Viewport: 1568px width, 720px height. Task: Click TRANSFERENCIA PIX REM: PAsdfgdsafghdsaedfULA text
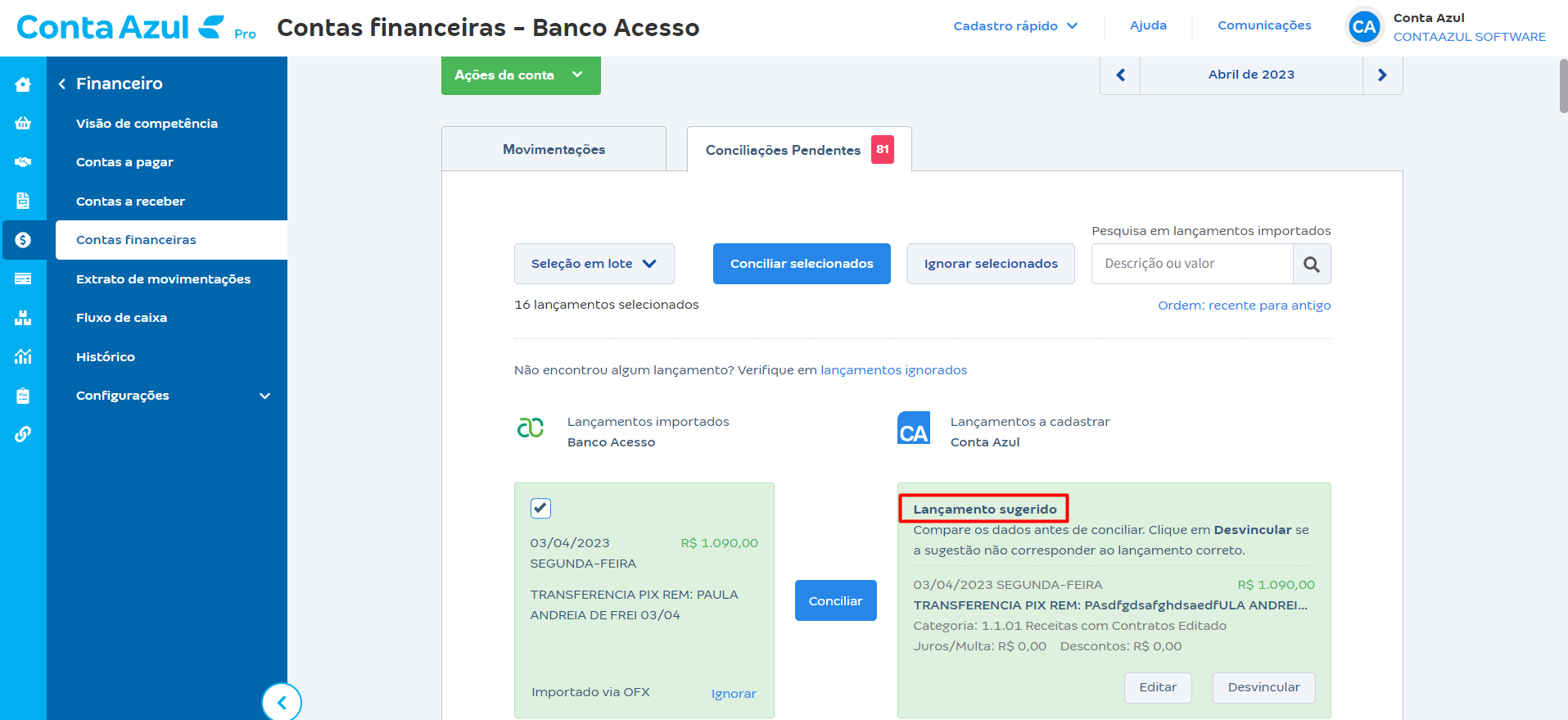(x=1110, y=605)
